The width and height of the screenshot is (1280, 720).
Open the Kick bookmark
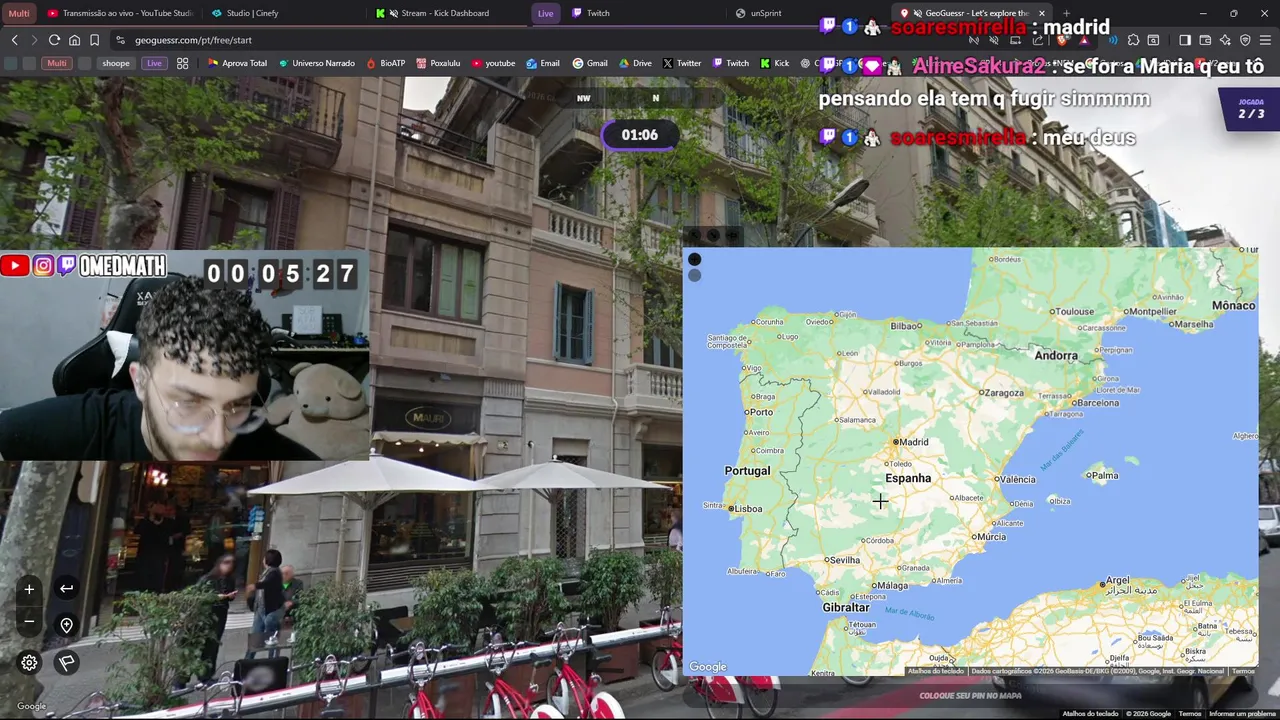coord(775,63)
